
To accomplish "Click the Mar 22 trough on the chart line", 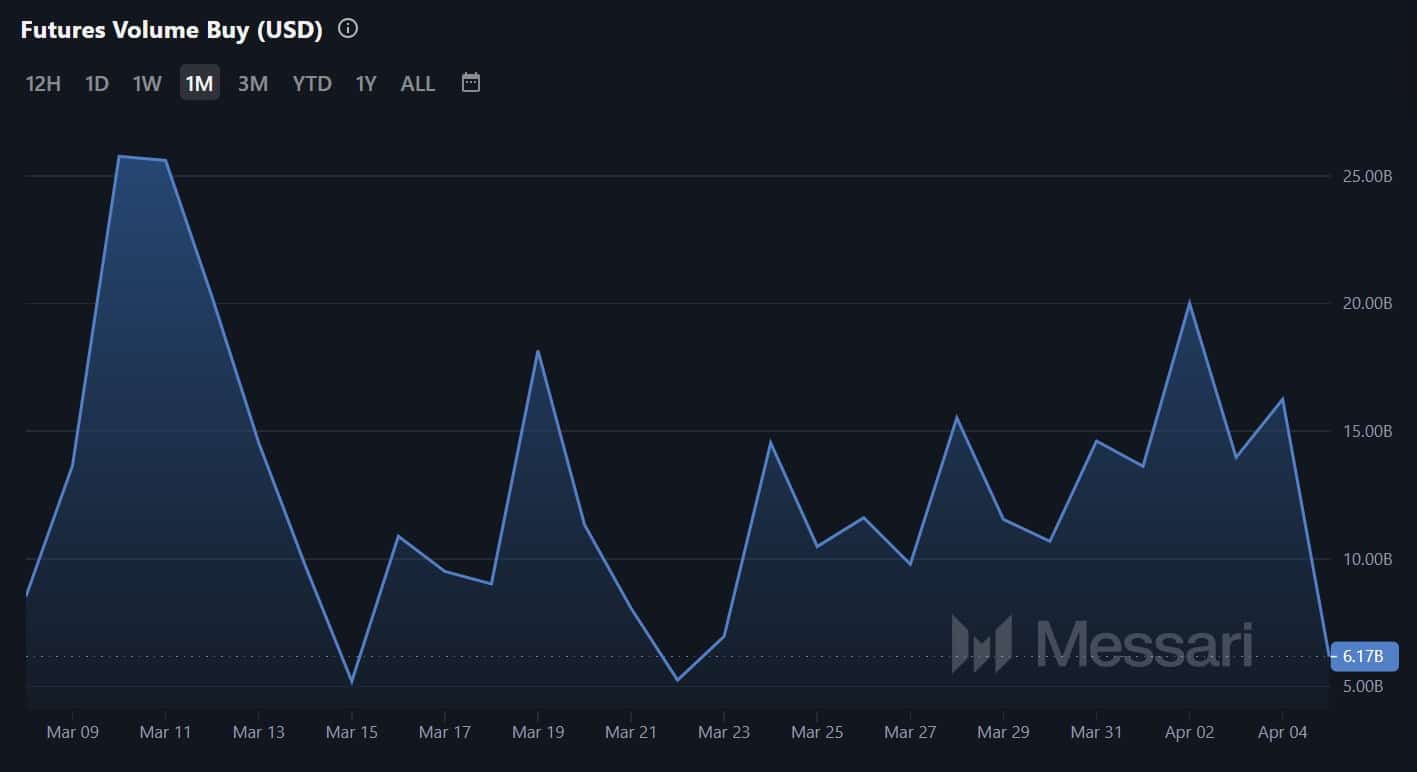I will tap(677, 680).
